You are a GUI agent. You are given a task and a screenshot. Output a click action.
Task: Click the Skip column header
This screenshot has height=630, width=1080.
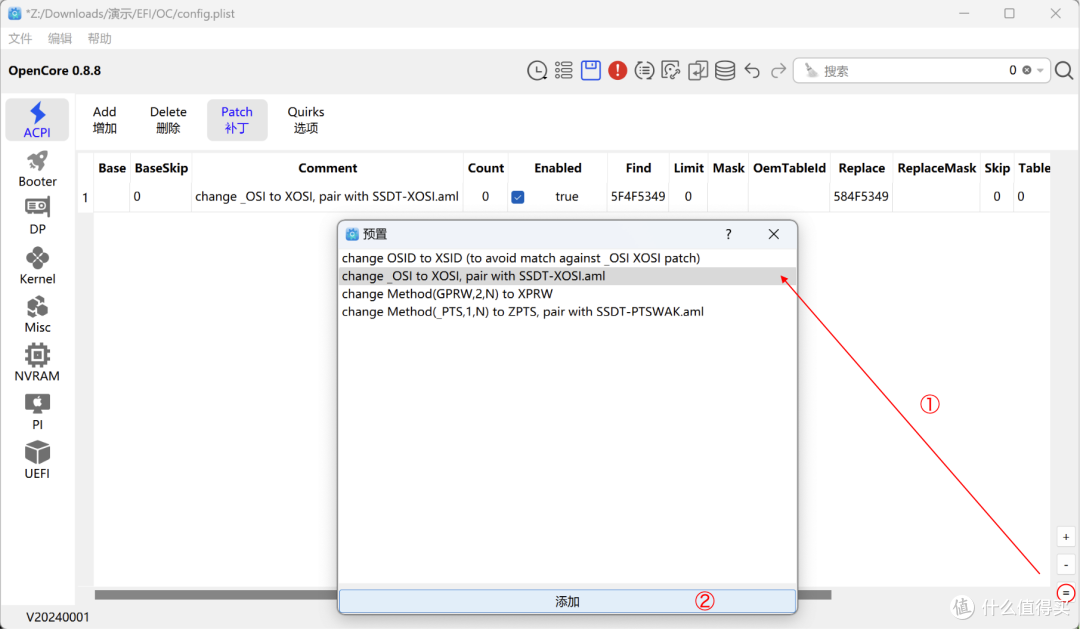click(x=997, y=168)
